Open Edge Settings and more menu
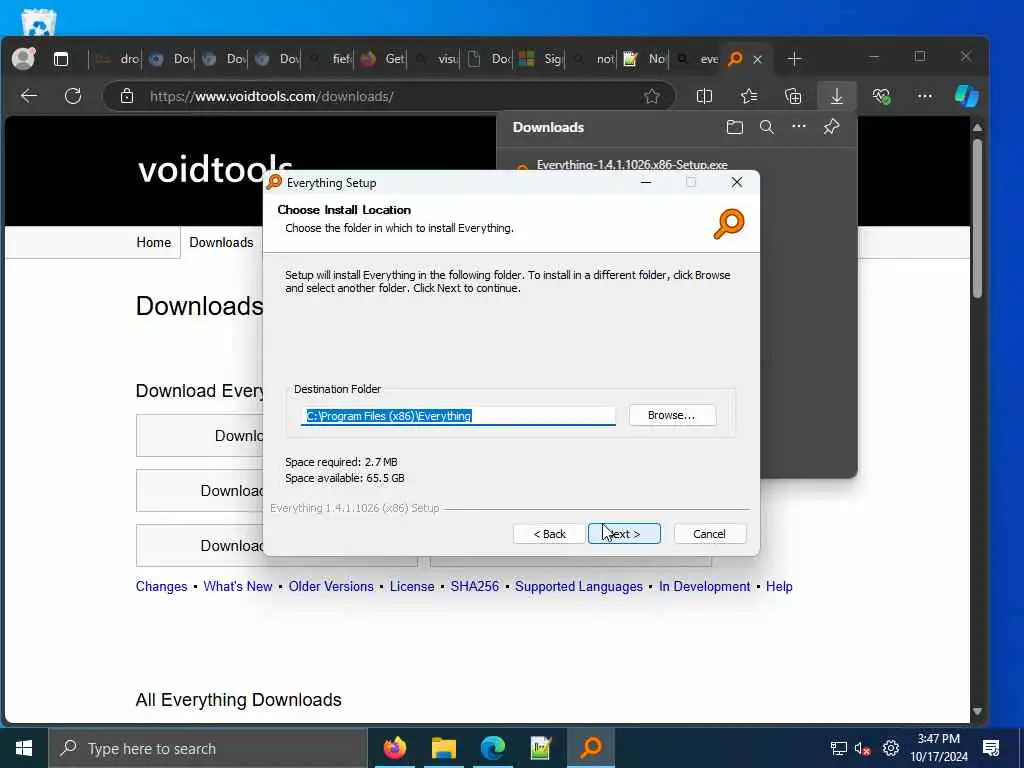1024x768 pixels. coord(925,96)
